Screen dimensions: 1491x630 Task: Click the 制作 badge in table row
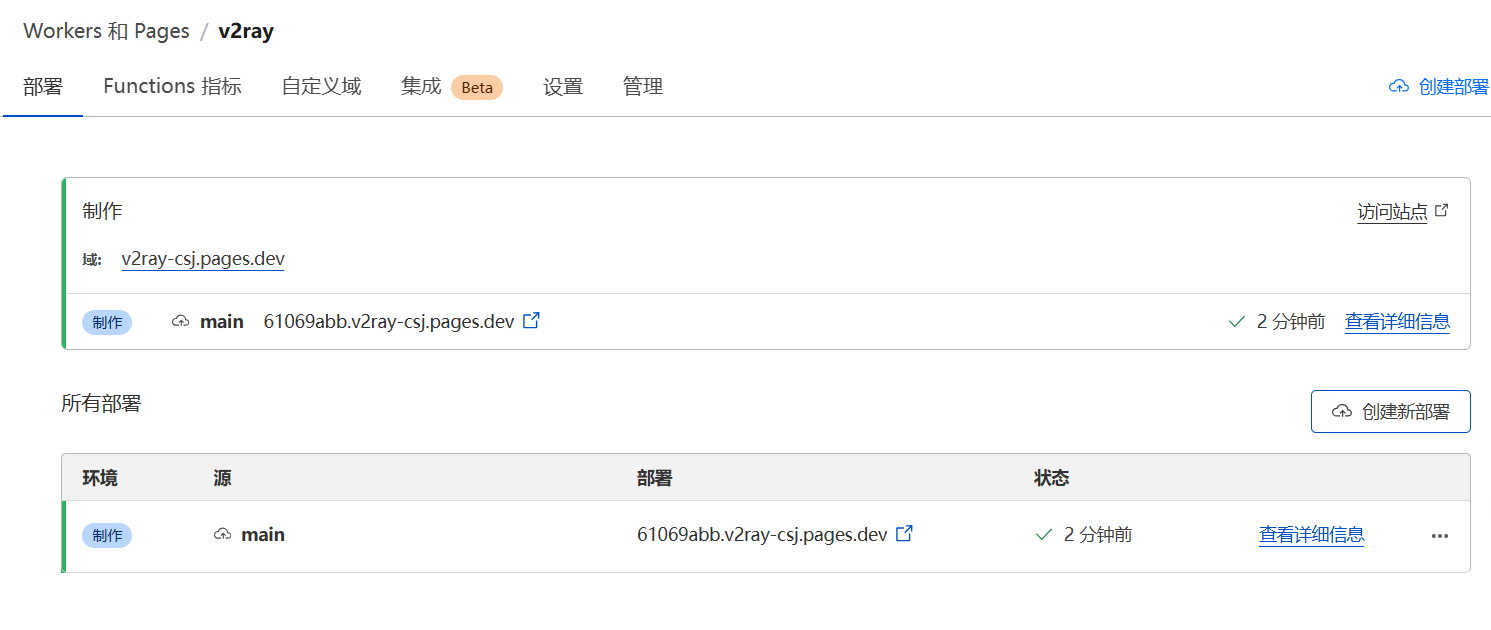pyautogui.click(x=107, y=535)
